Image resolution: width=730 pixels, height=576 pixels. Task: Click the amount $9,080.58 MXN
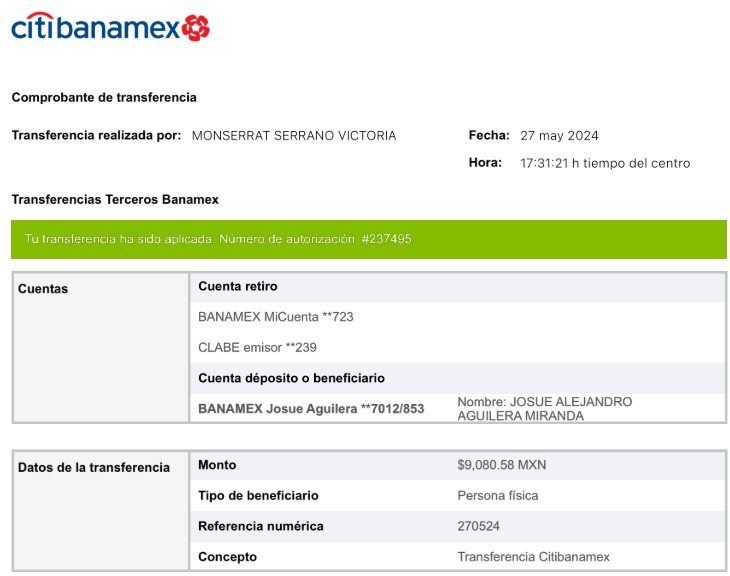[502, 465]
